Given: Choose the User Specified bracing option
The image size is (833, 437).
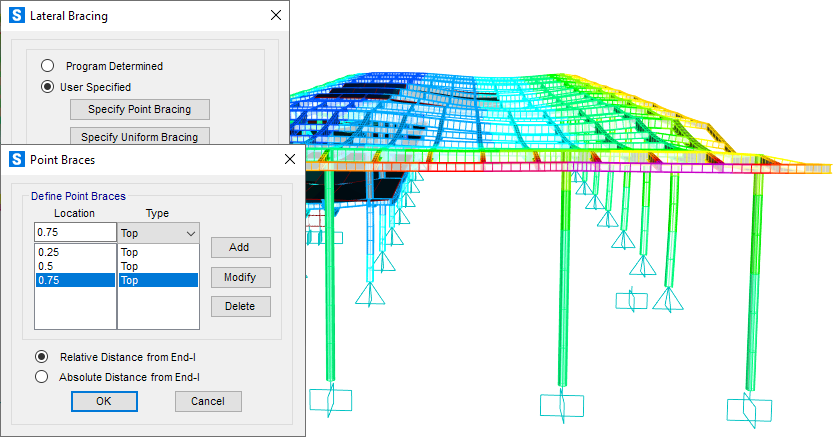Looking at the screenshot, I should click(47, 87).
